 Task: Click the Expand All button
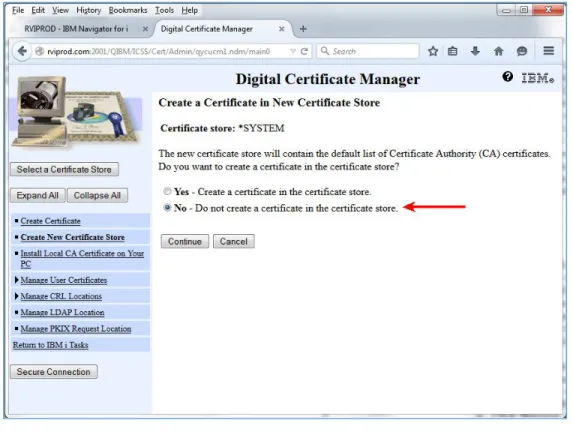pyautogui.click(x=38, y=196)
